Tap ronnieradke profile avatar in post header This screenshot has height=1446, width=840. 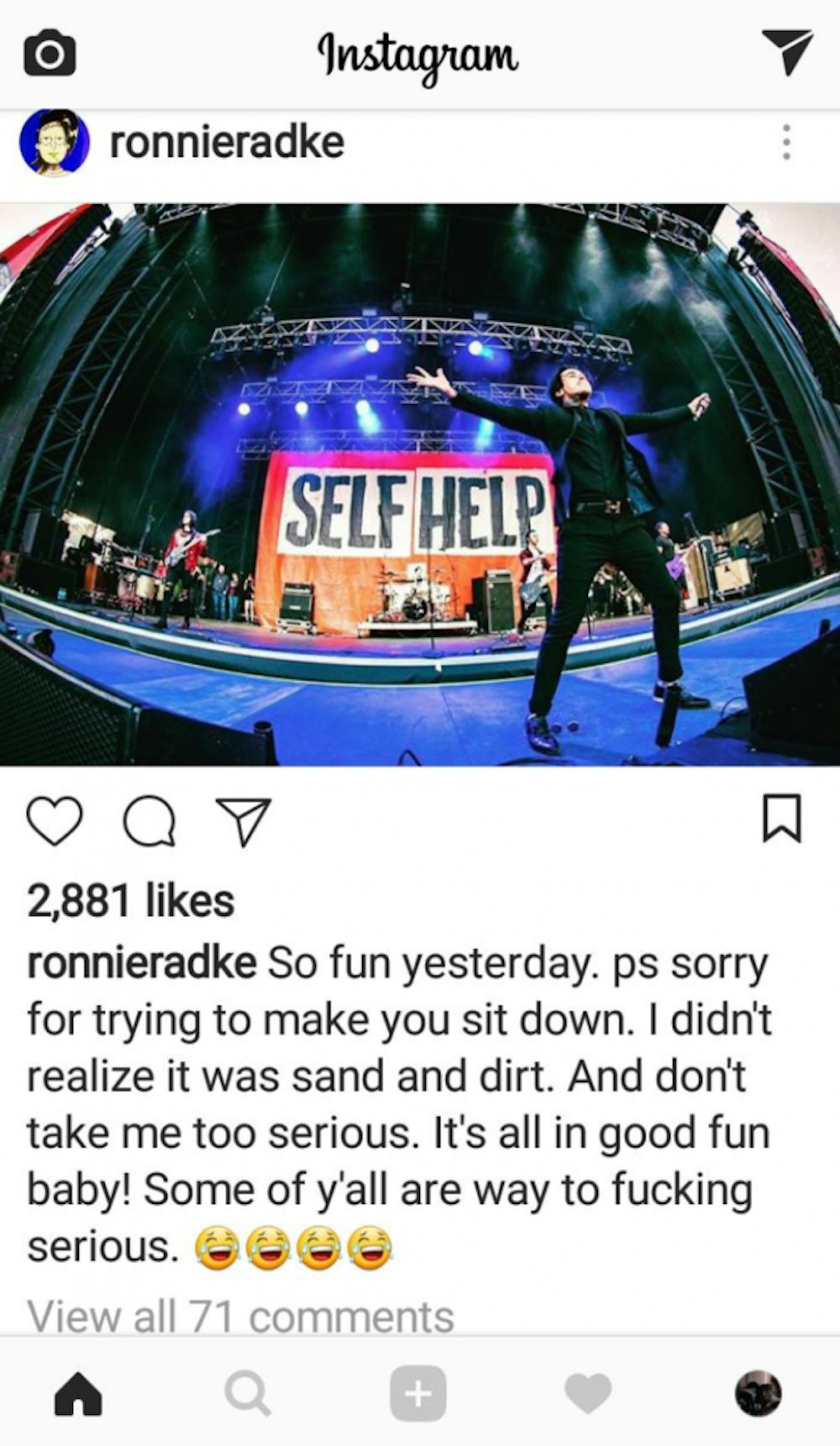coord(54,141)
